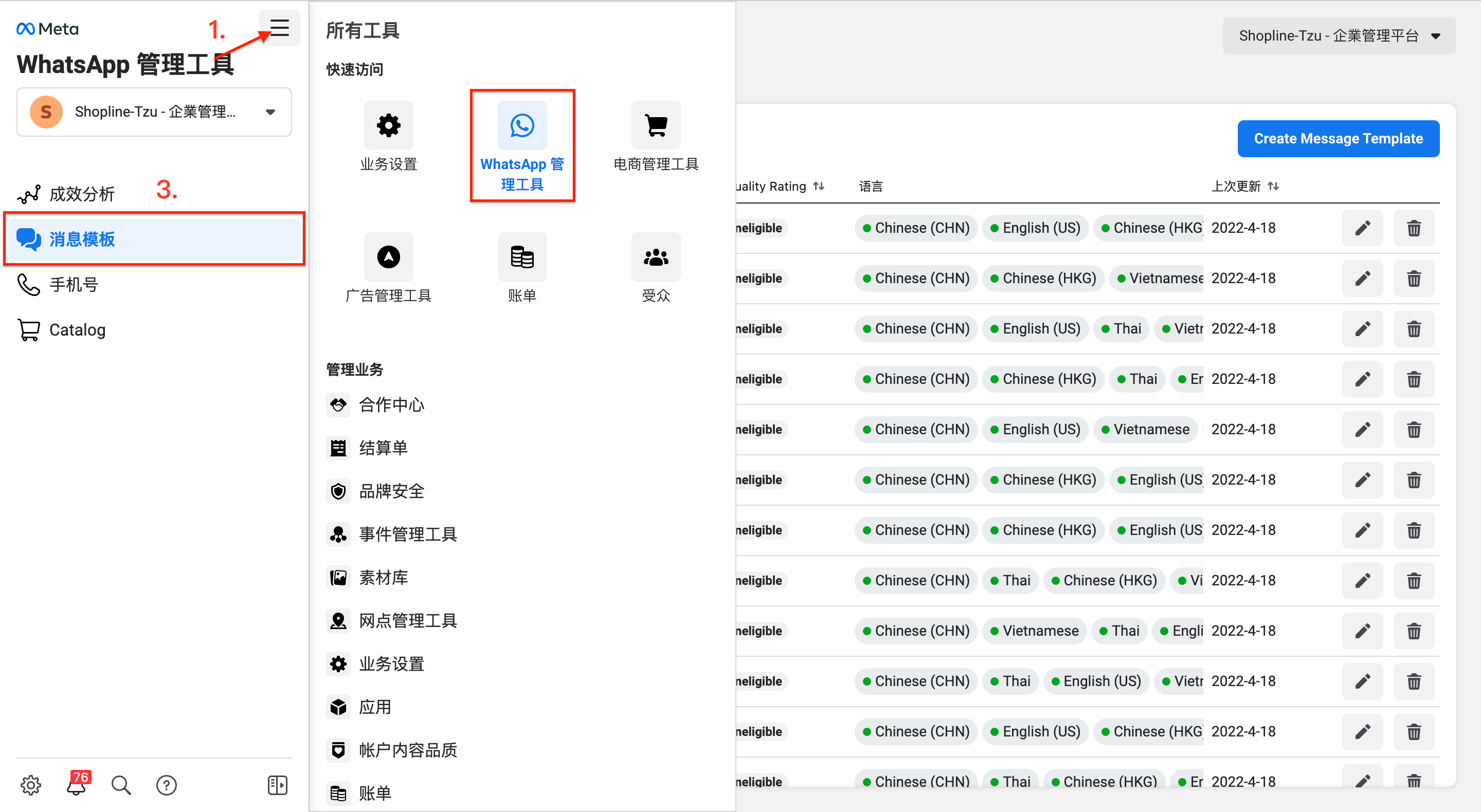Click the search magnifier in sidebar footer
Screen dimensions: 1481x812
pos(121,785)
